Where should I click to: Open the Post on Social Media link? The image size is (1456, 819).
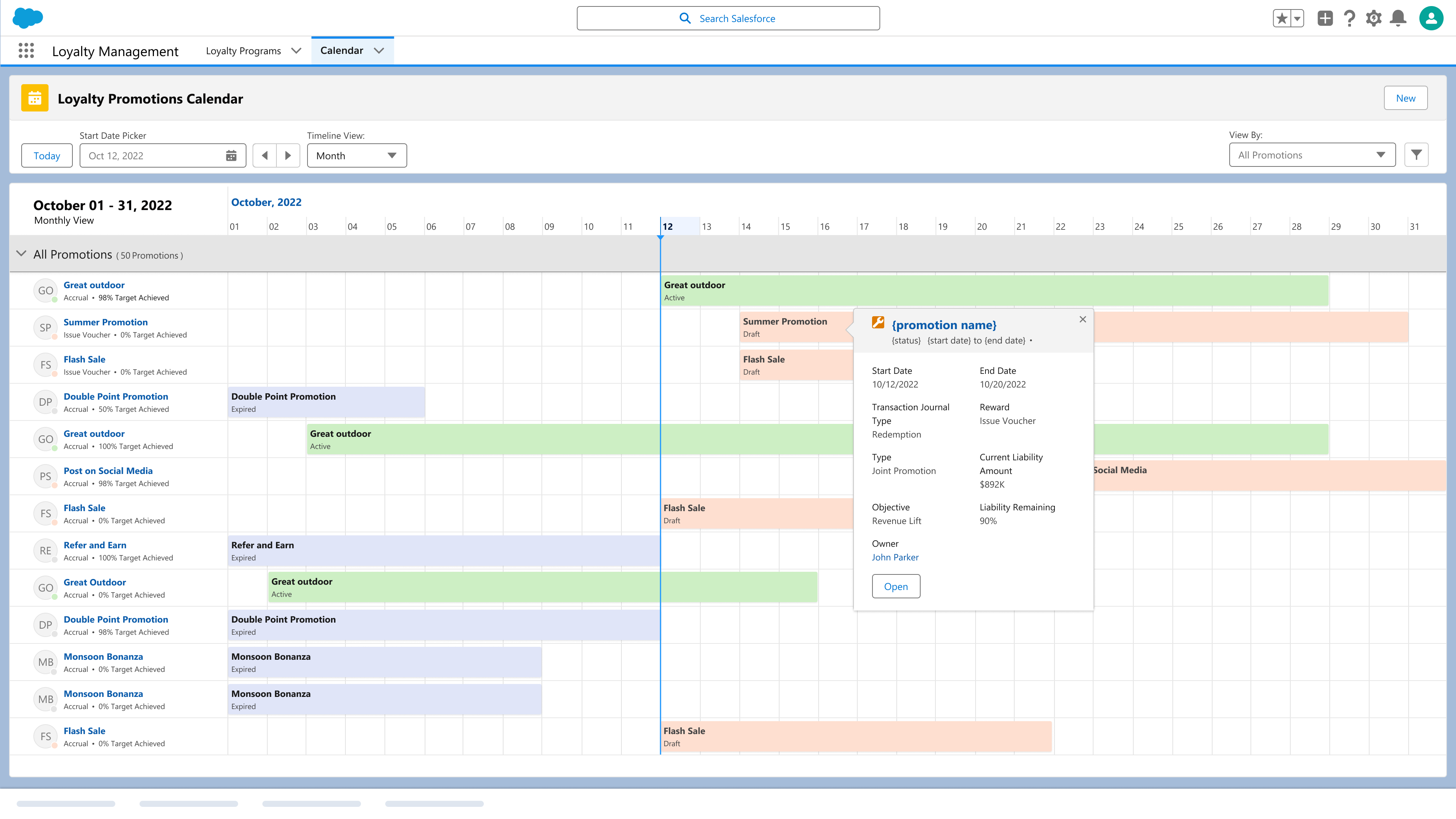[x=108, y=471]
